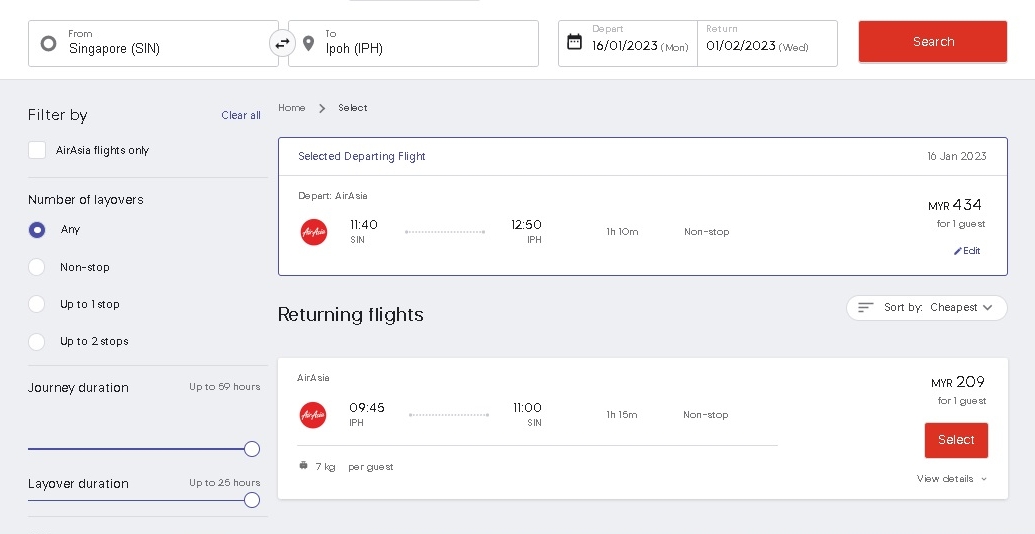The height and width of the screenshot is (534, 1035).
Task: Open the Depart date 16/01/2023 field
Action: pos(628,44)
